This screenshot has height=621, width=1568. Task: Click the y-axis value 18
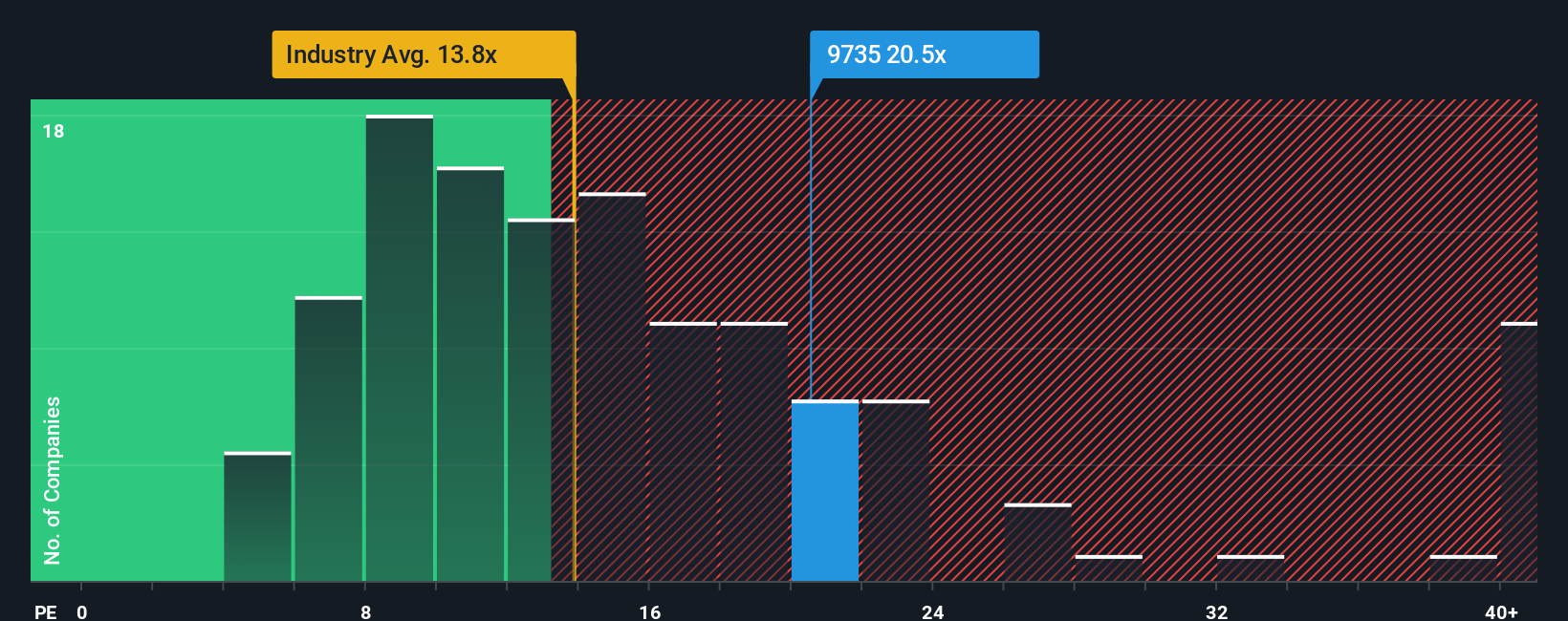click(54, 131)
